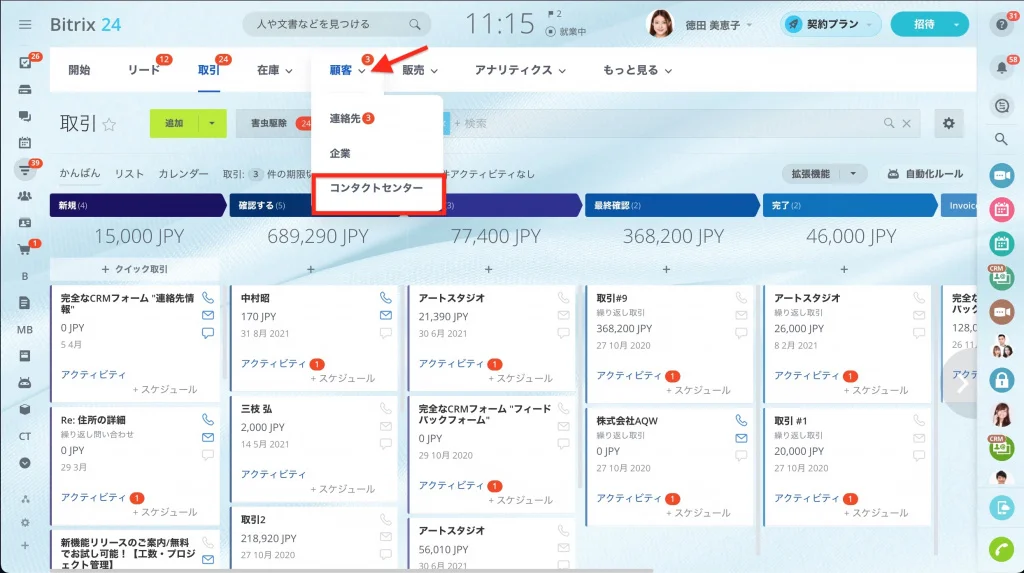
Task: Select 企業 from the 顧客 menu
Action: [340, 153]
